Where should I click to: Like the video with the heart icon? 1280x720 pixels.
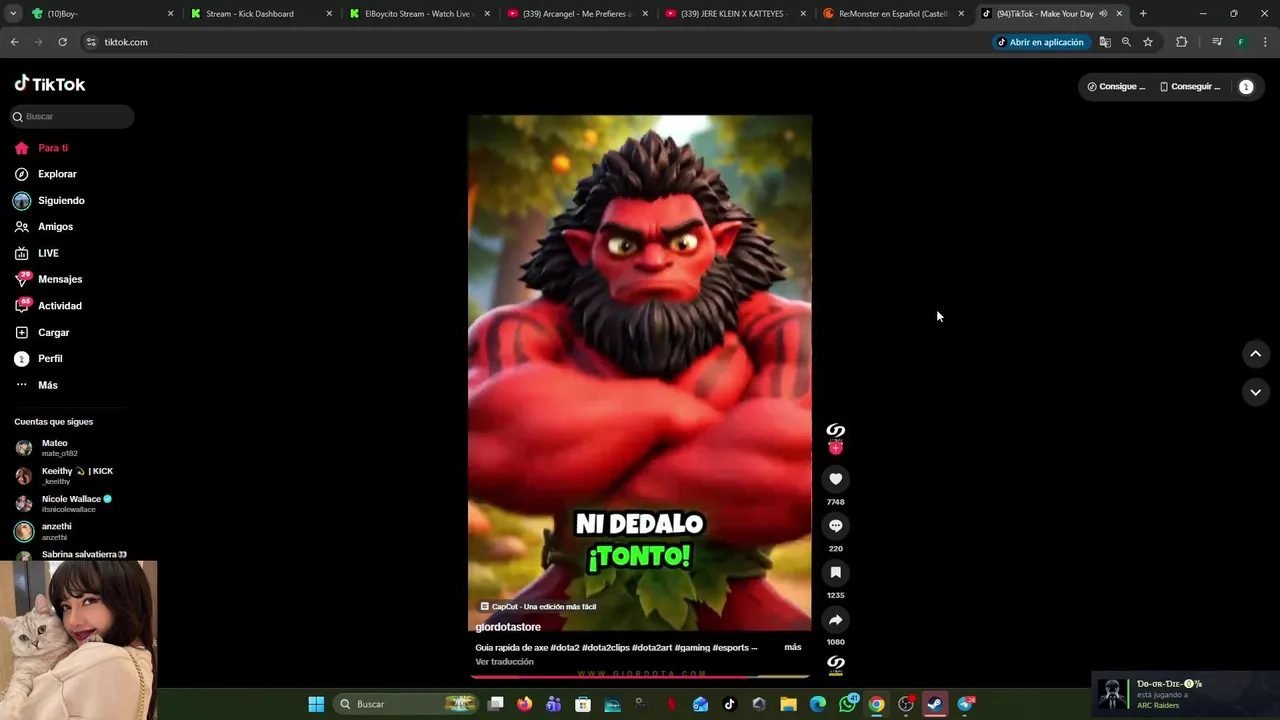[835, 479]
